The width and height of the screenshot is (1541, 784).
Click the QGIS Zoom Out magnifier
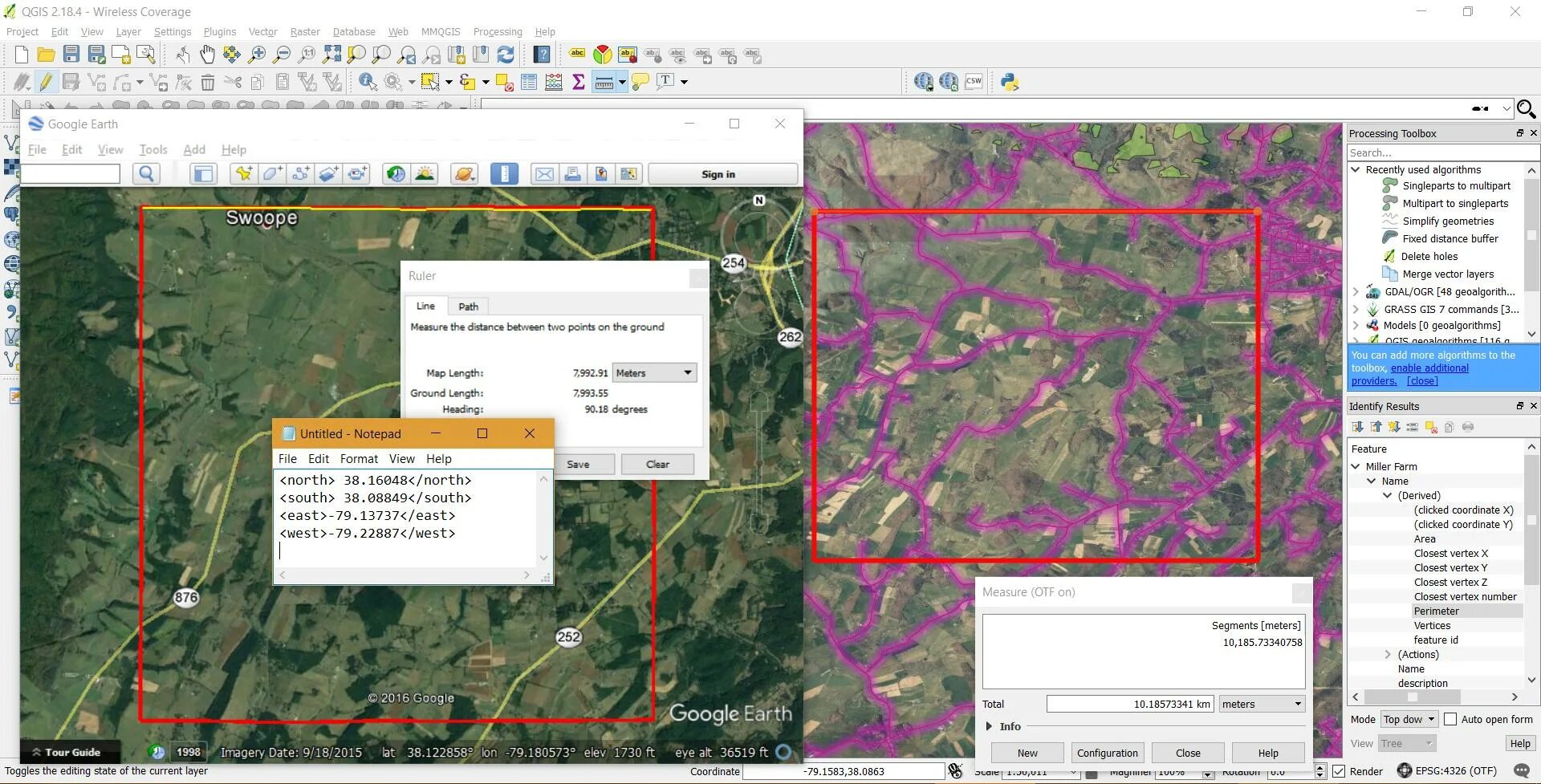pos(282,55)
